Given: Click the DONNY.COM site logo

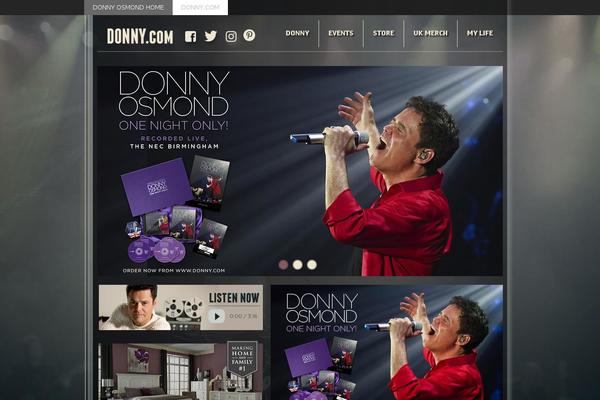Looking at the screenshot, I should (x=140, y=36).
